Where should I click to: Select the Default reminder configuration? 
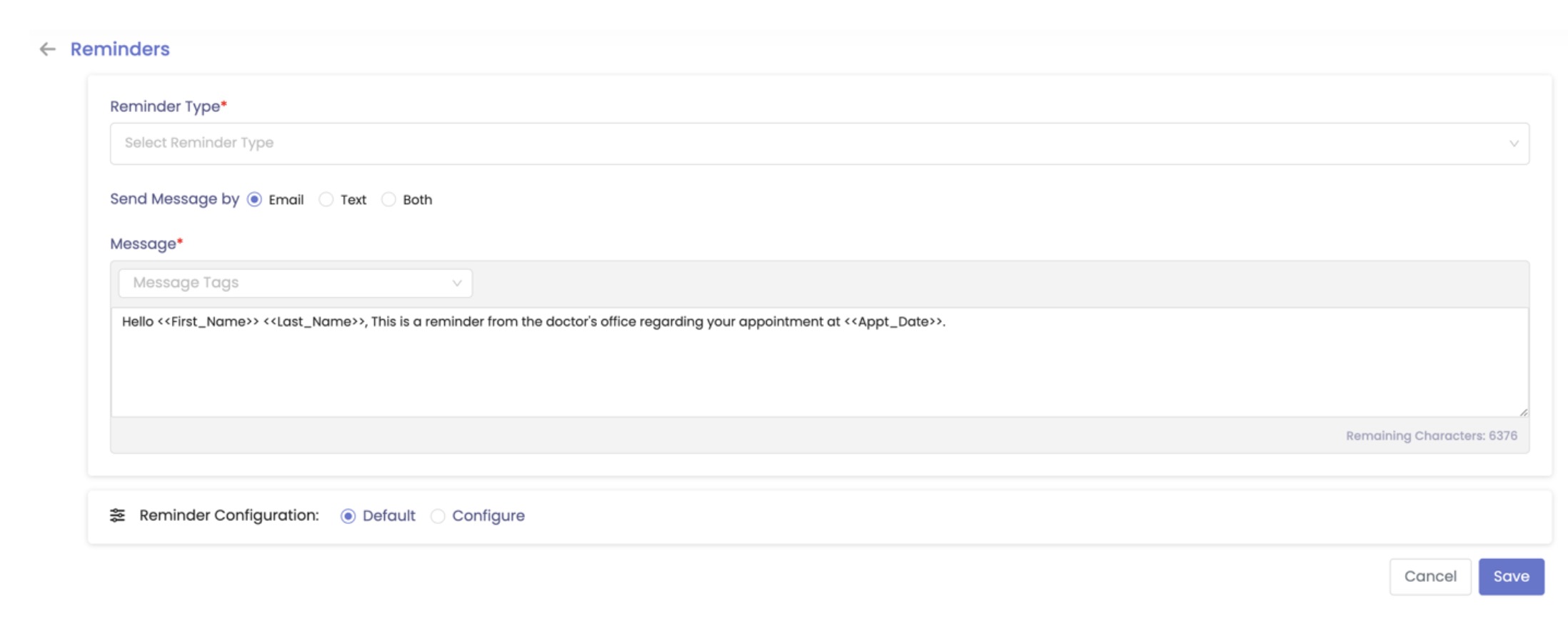348,516
